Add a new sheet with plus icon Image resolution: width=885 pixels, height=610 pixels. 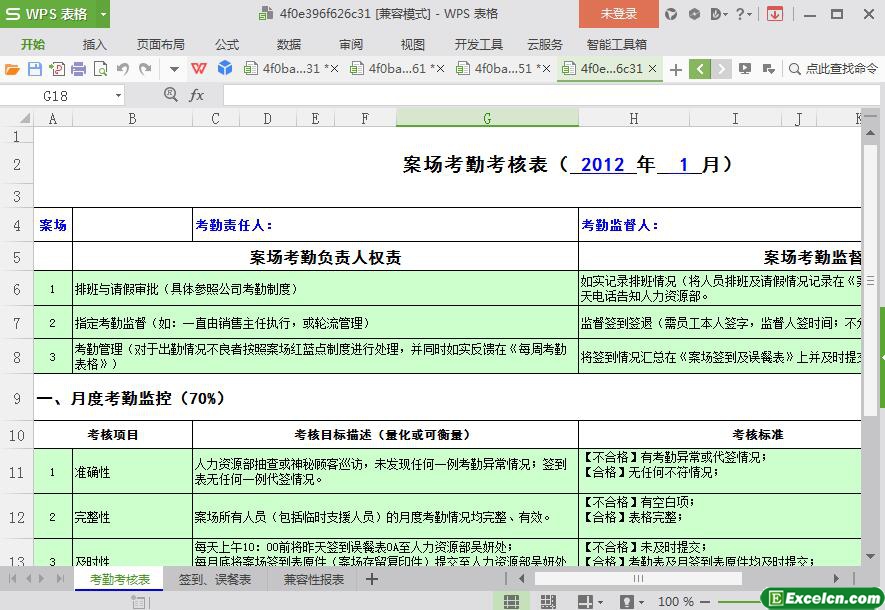(x=372, y=579)
